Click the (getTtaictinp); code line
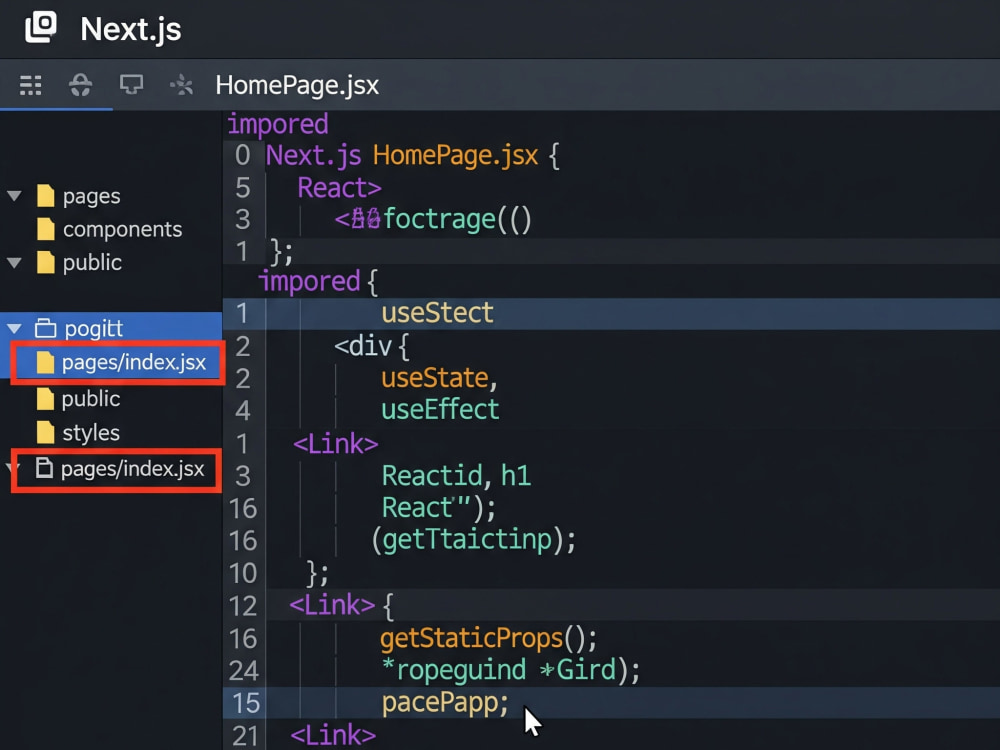 [x=474, y=540]
